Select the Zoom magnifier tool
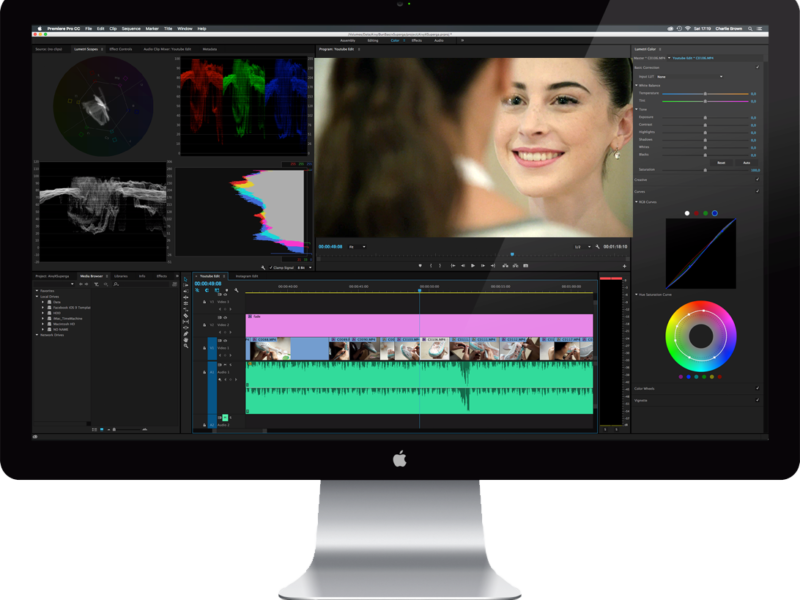 186,346
